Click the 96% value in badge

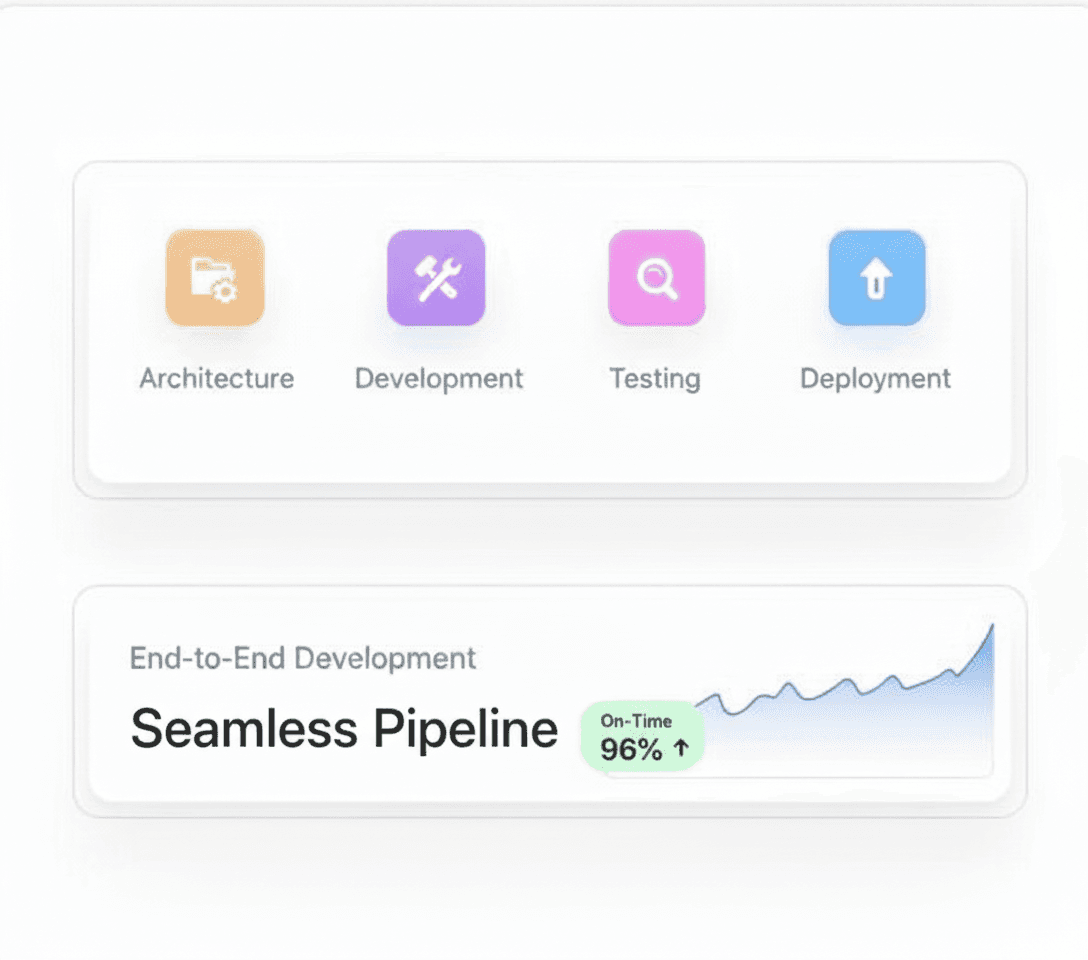(x=631, y=749)
